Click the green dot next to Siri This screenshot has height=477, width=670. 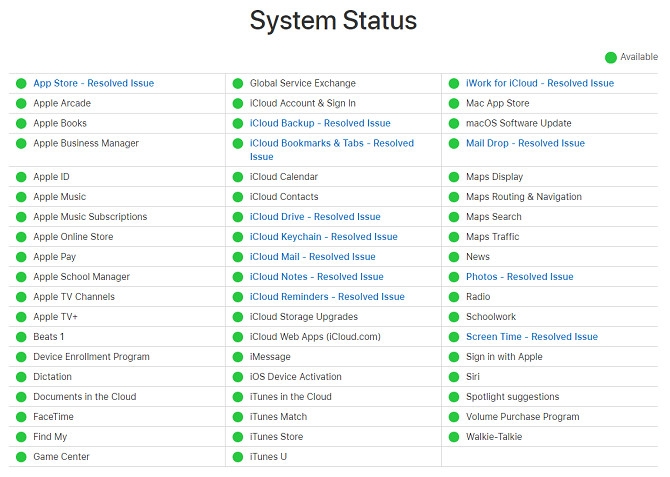tap(454, 377)
